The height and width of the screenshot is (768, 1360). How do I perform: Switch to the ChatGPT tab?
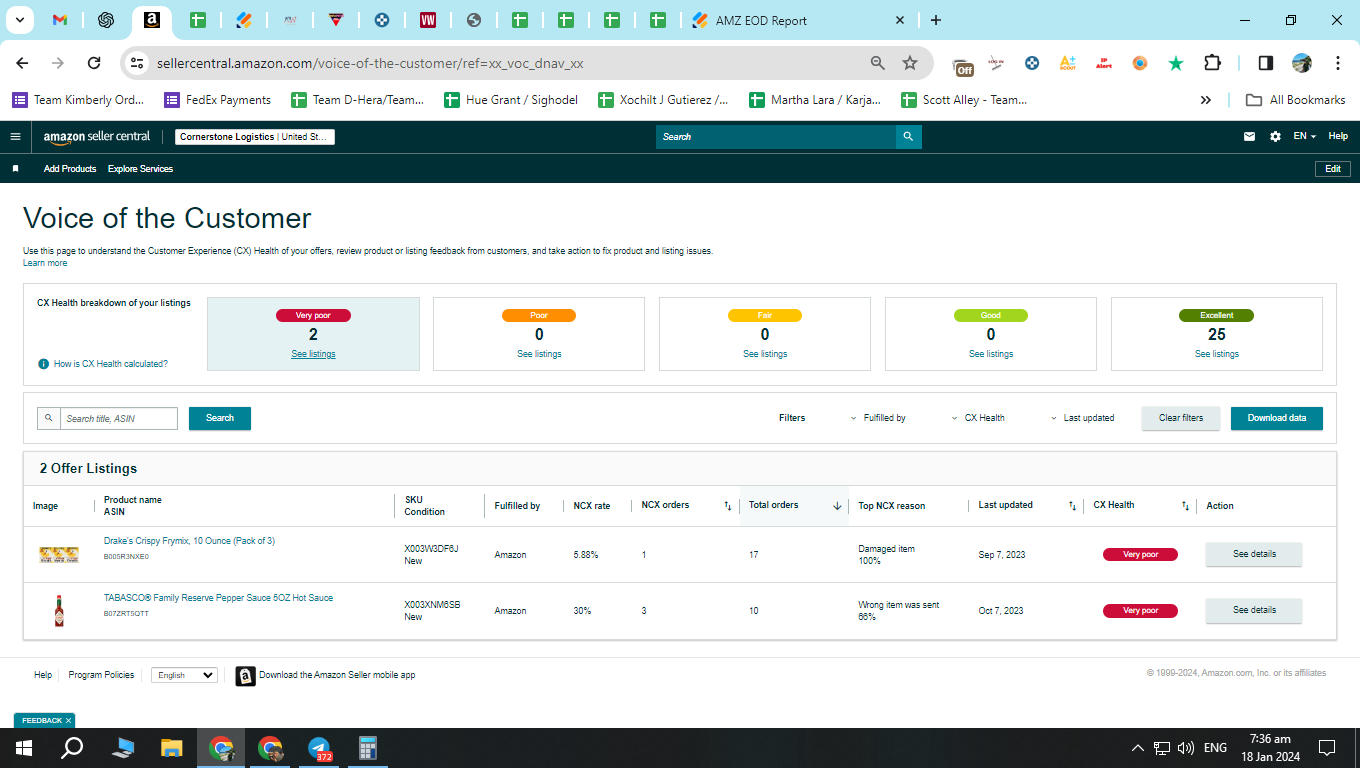106,20
